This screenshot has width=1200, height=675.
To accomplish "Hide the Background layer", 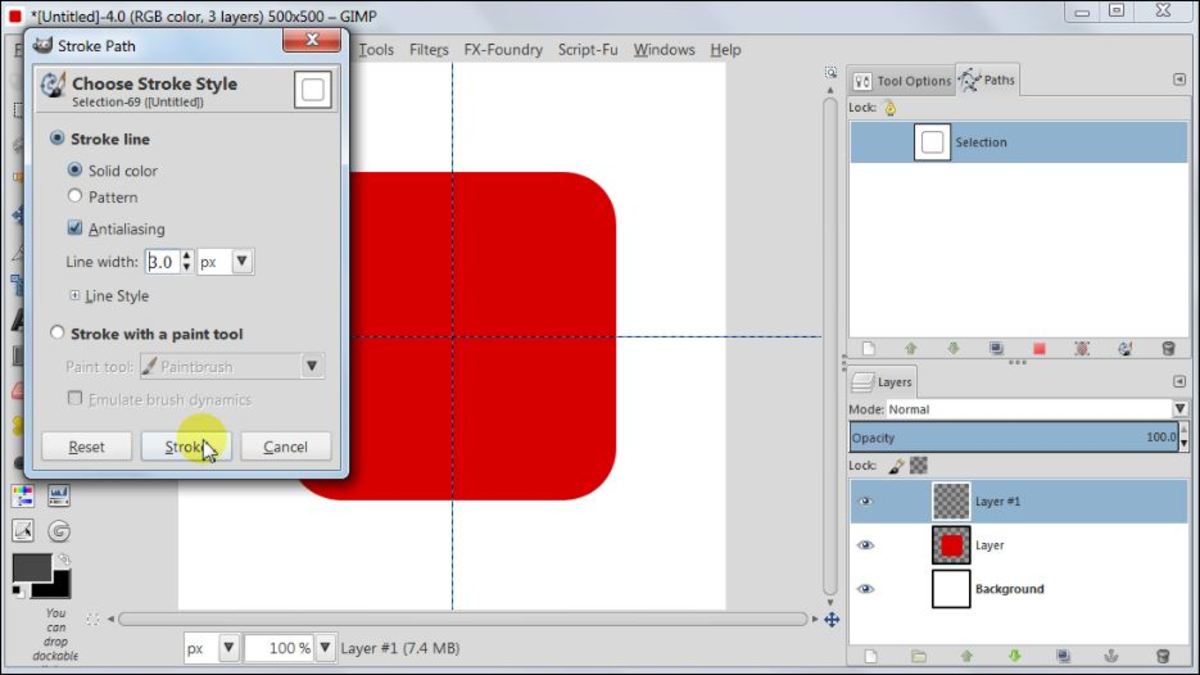I will pos(866,589).
